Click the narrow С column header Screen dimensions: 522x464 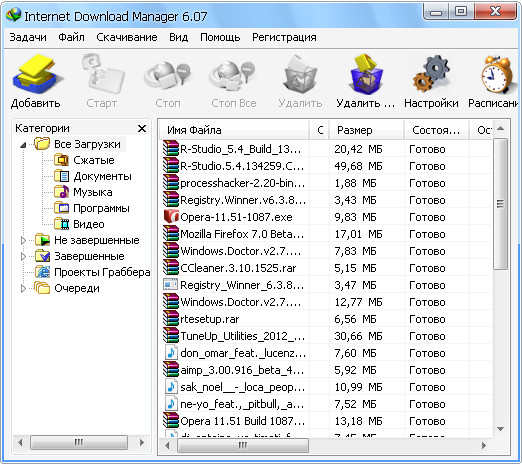(x=320, y=130)
